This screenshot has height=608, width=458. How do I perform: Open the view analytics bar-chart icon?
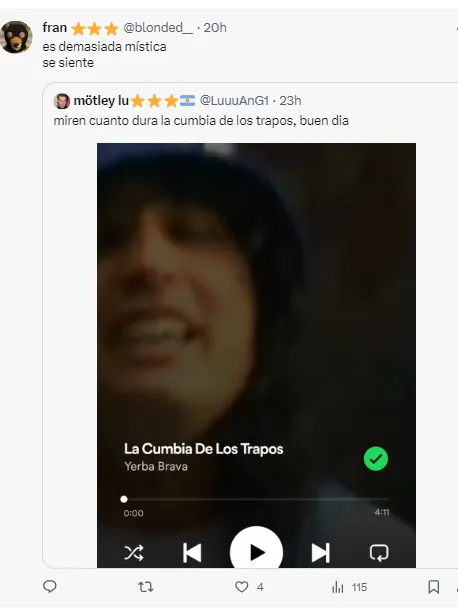click(338, 587)
